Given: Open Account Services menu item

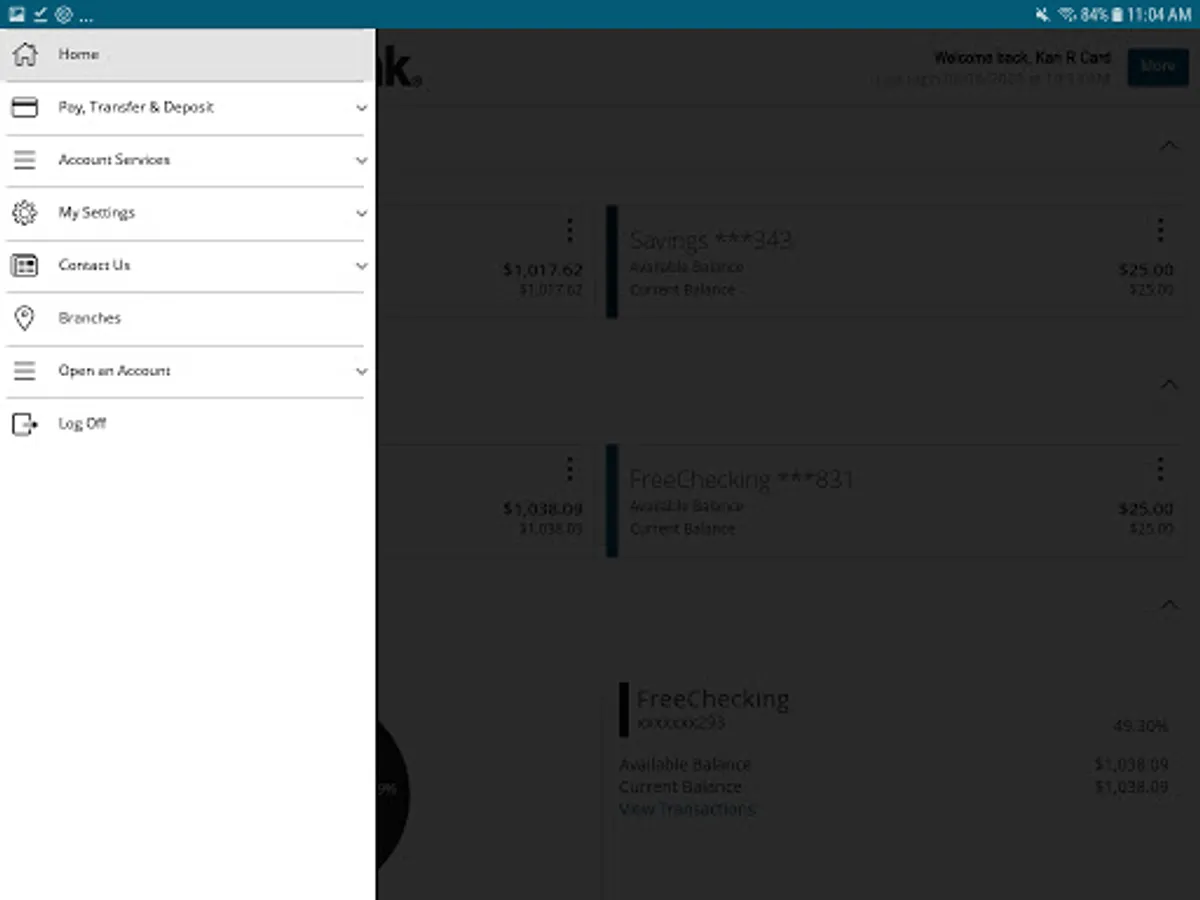Looking at the screenshot, I should [188, 160].
